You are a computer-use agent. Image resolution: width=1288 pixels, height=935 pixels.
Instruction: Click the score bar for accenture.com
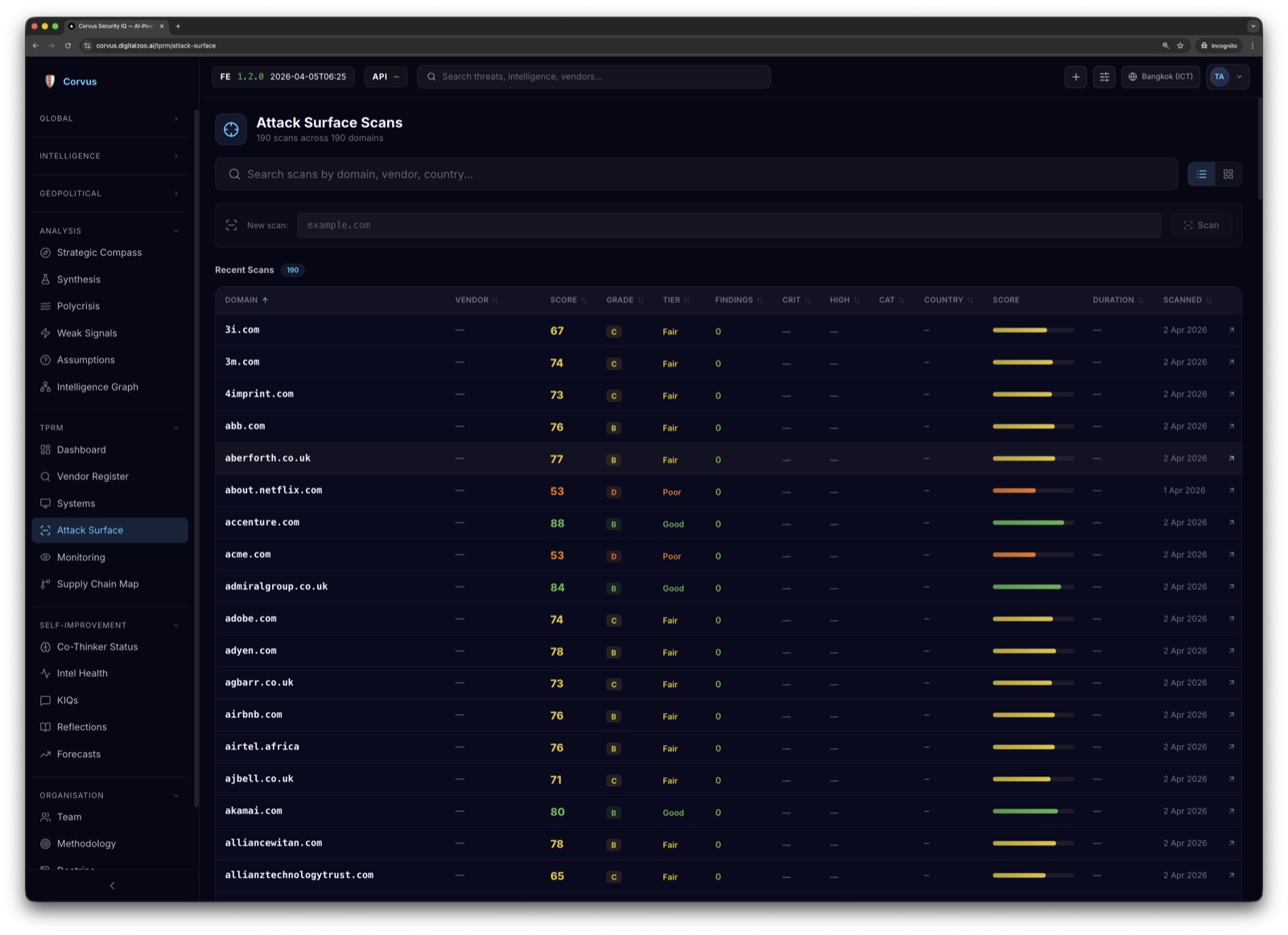click(1033, 523)
